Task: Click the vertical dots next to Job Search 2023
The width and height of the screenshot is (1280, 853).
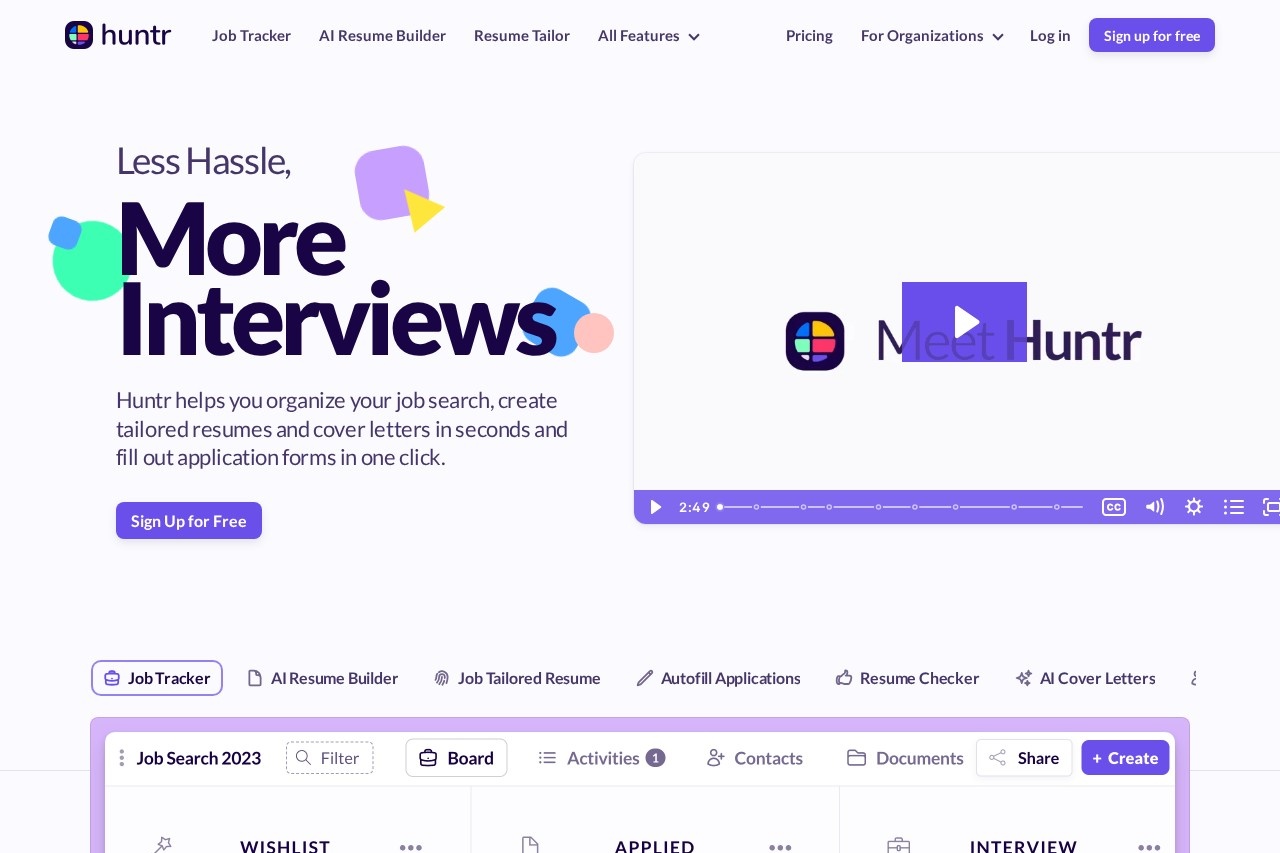Action: 122,758
